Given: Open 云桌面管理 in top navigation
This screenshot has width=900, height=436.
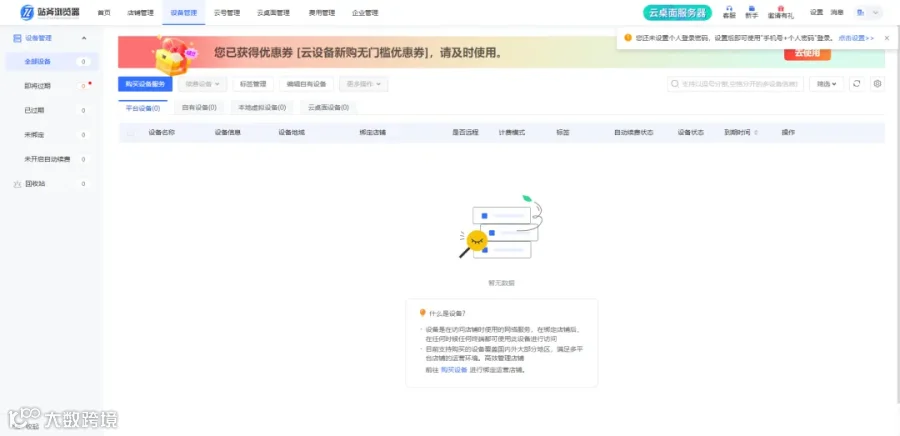Looking at the screenshot, I should point(273,13).
